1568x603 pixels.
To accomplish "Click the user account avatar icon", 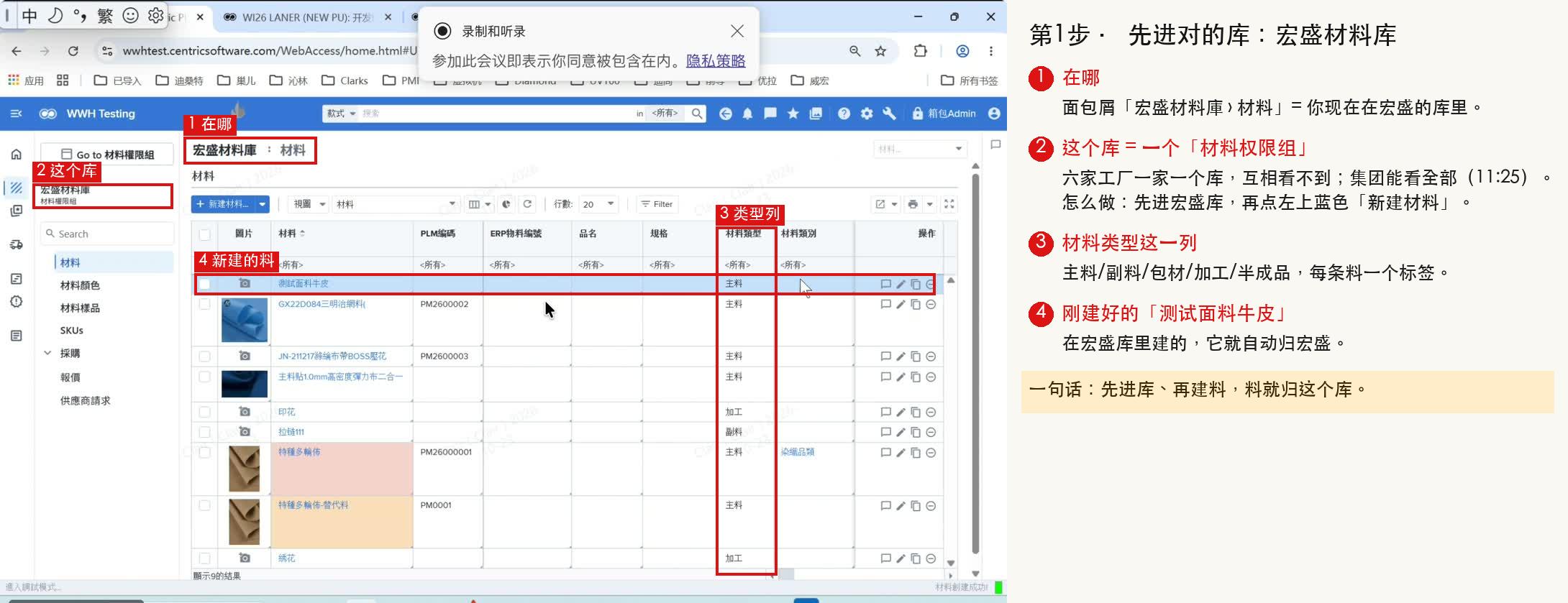I will click(994, 114).
